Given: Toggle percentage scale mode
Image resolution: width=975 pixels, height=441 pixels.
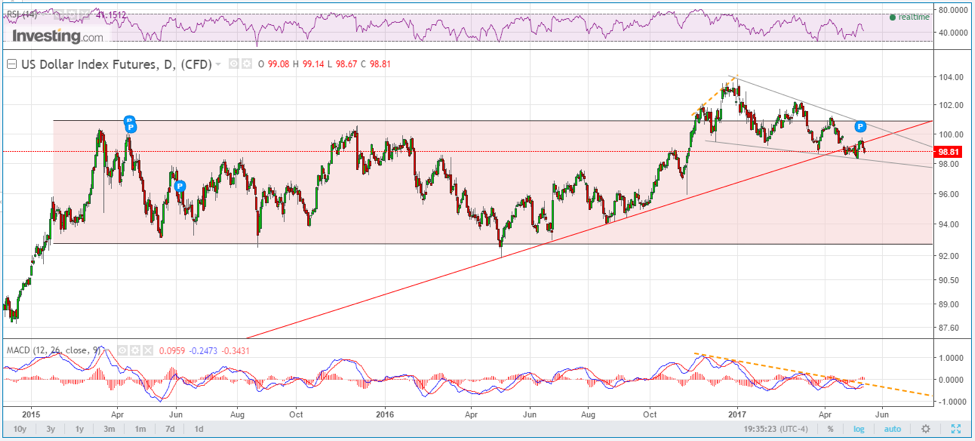Looking at the screenshot, I should 829,428.
